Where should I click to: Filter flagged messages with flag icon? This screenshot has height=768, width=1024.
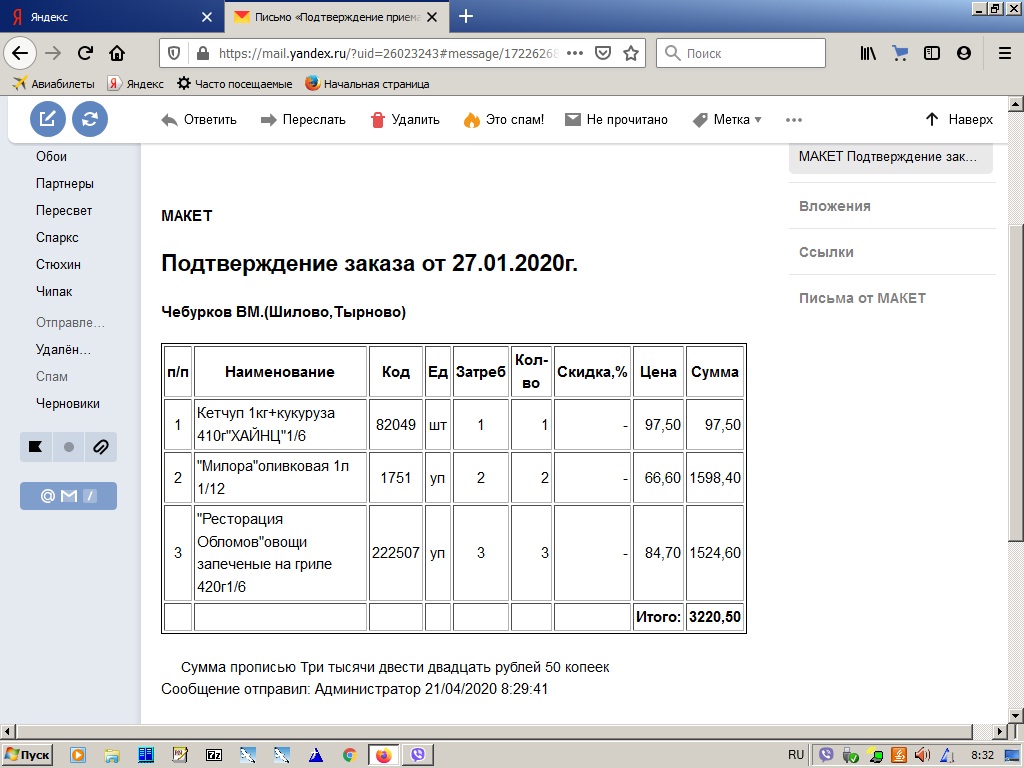coord(35,447)
